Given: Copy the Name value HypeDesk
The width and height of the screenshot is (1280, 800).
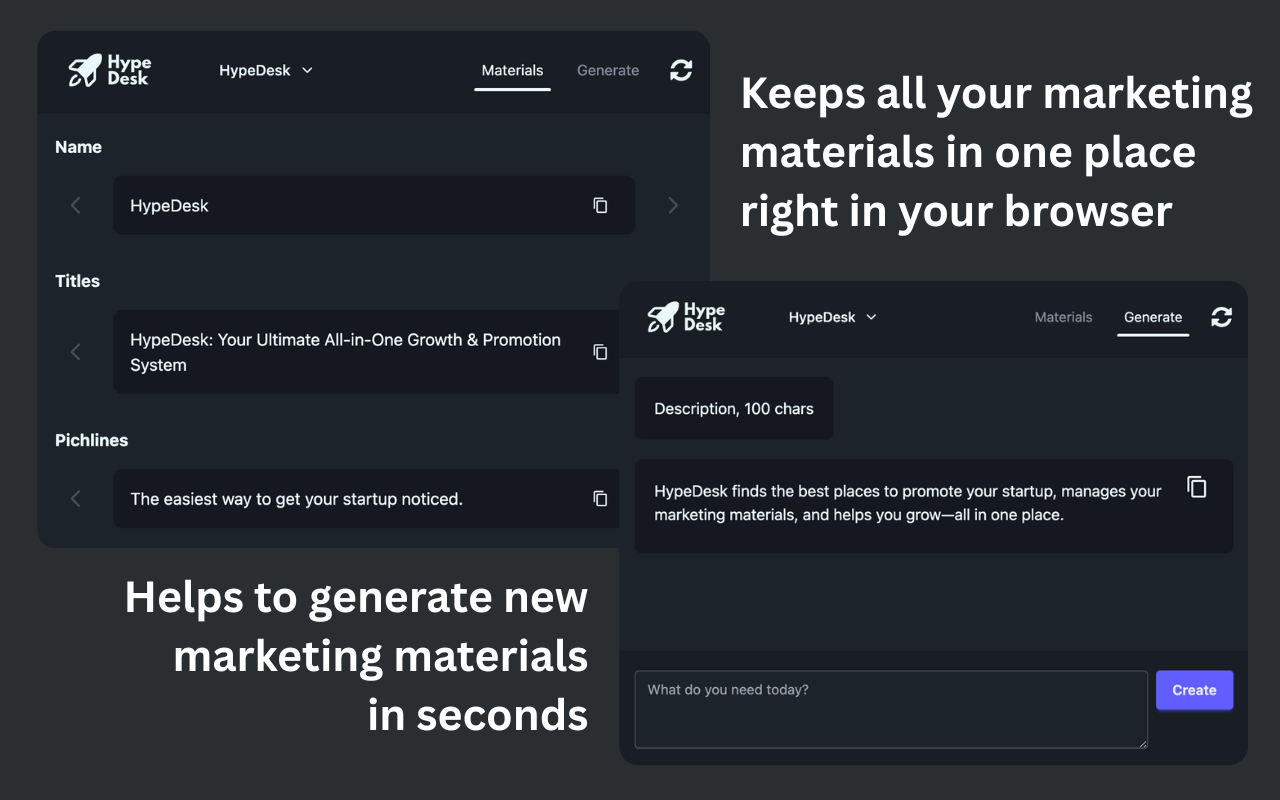Looking at the screenshot, I should point(600,205).
